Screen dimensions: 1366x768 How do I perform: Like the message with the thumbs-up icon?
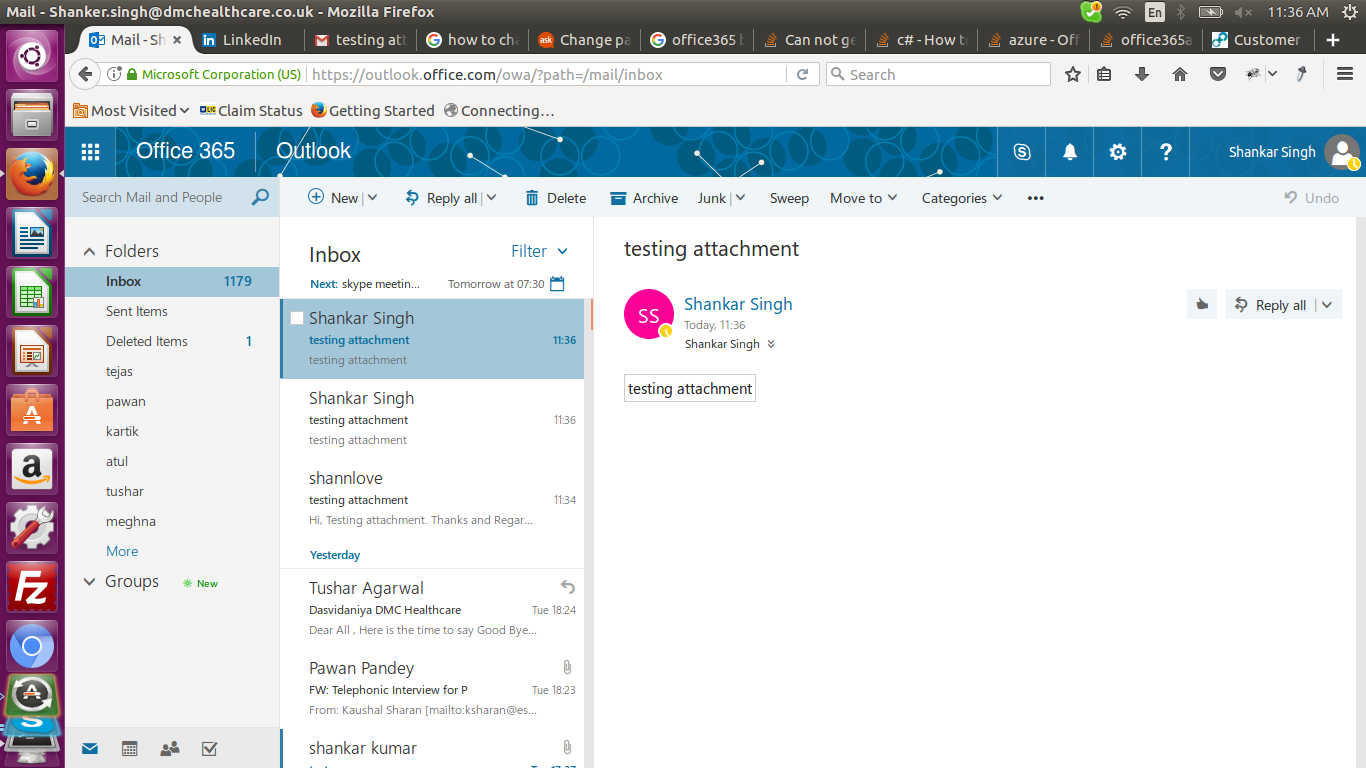tap(1202, 305)
